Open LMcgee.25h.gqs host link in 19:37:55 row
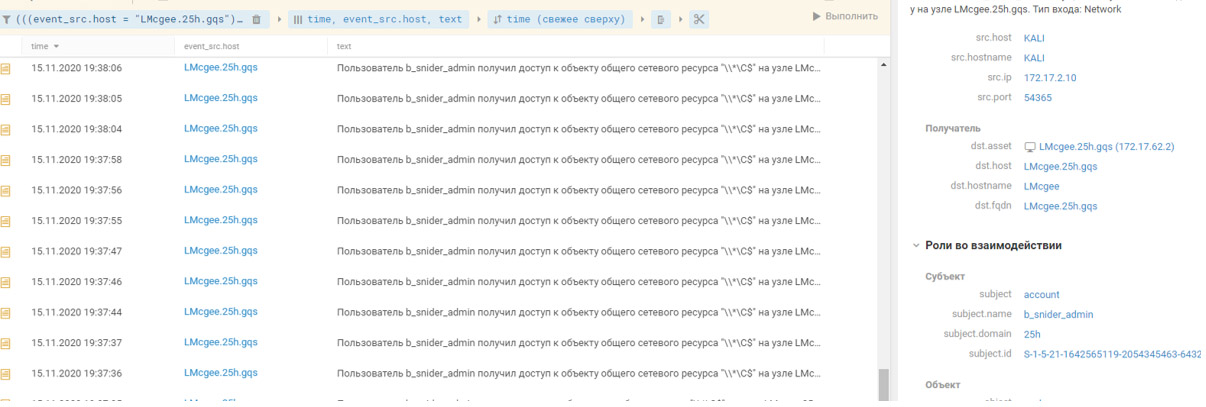 point(221,220)
